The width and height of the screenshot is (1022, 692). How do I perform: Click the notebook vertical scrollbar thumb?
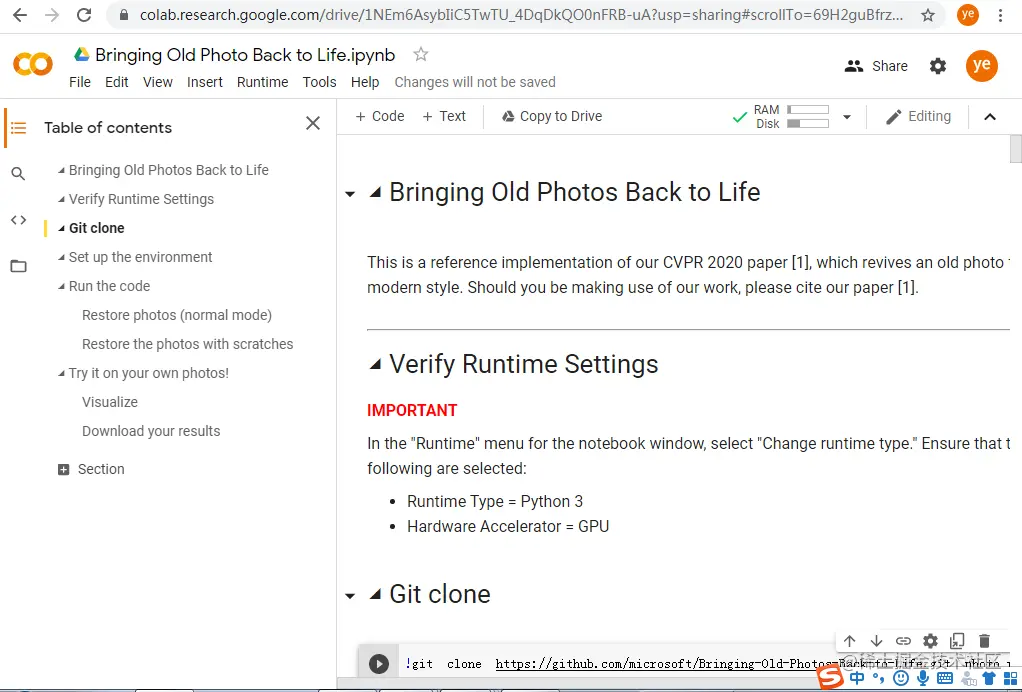coord(1015,149)
